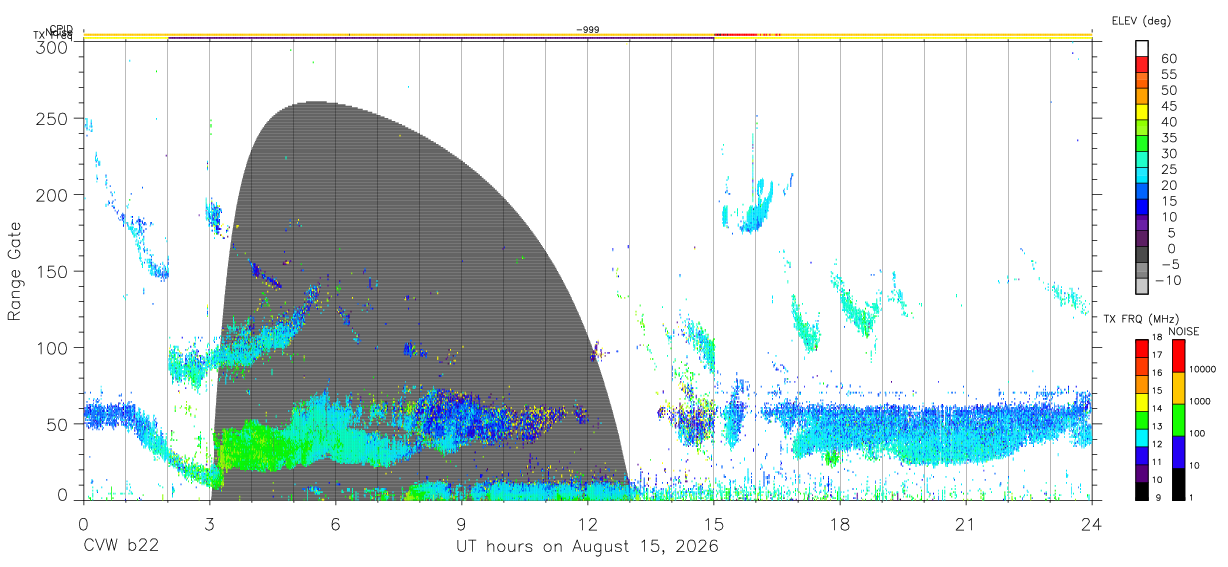This screenshot has width=1228, height=567.
Task: Click the '100' tick on the Range Gate axis
Action: [x=52, y=347]
